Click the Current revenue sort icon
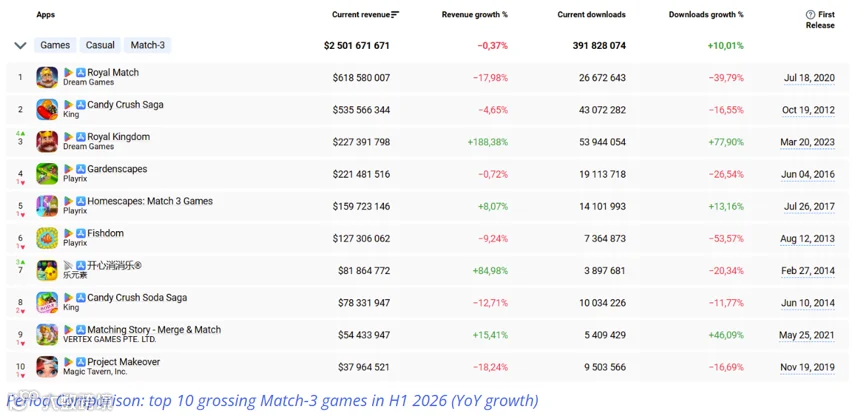The image size is (865, 418). coord(394,15)
